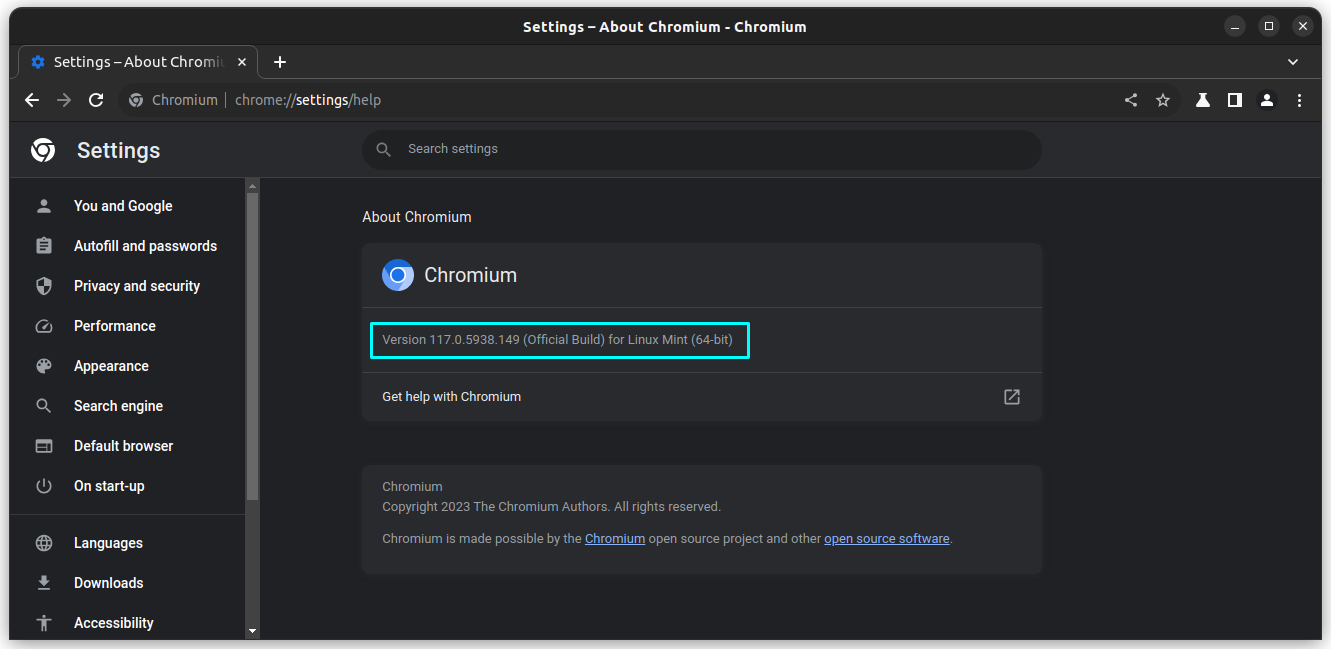The width and height of the screenshot is (1331, 649).
Task: Click the open source software link
Action: [x=886, y=538]
